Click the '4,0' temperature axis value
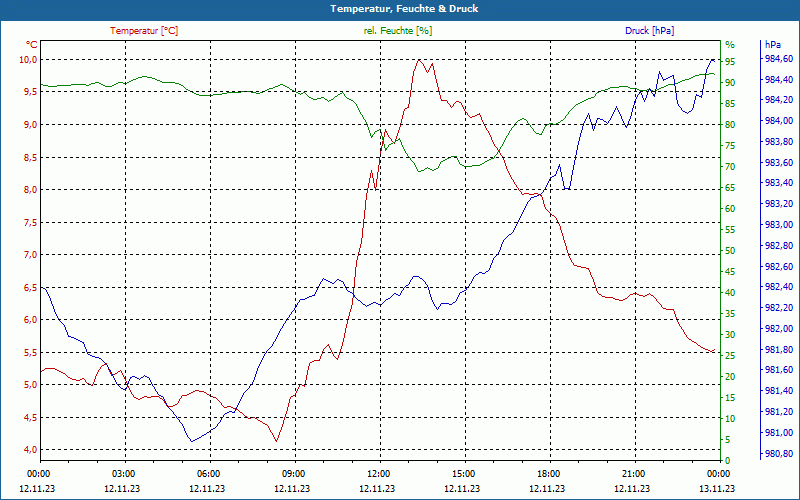 click(31, 449)
